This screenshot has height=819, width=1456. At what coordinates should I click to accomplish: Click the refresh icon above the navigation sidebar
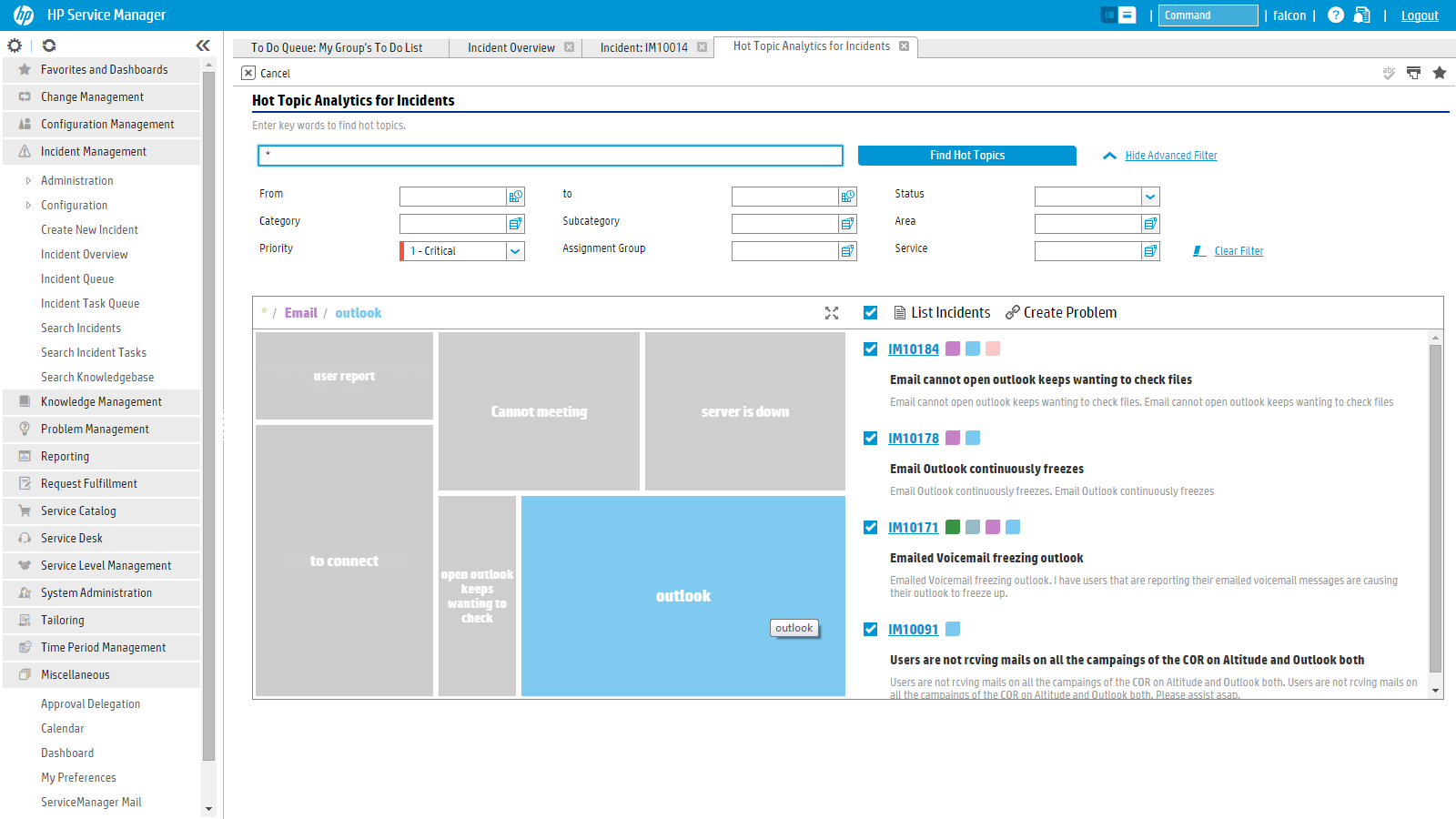49,45
